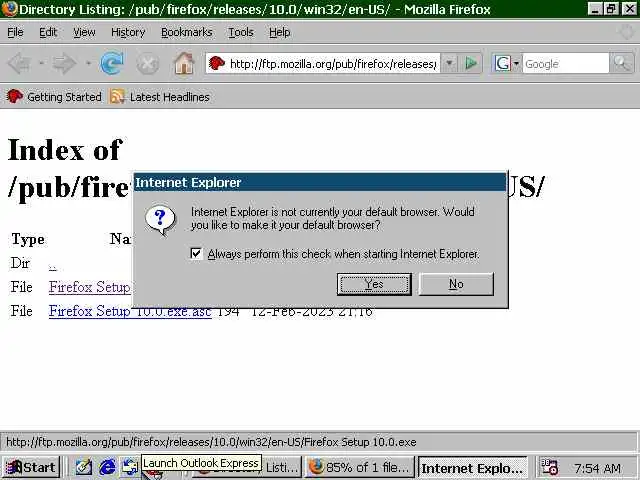Open the Back button history dropdown
This screenshot has height=480, width=640.
click(x=41, y=63)
